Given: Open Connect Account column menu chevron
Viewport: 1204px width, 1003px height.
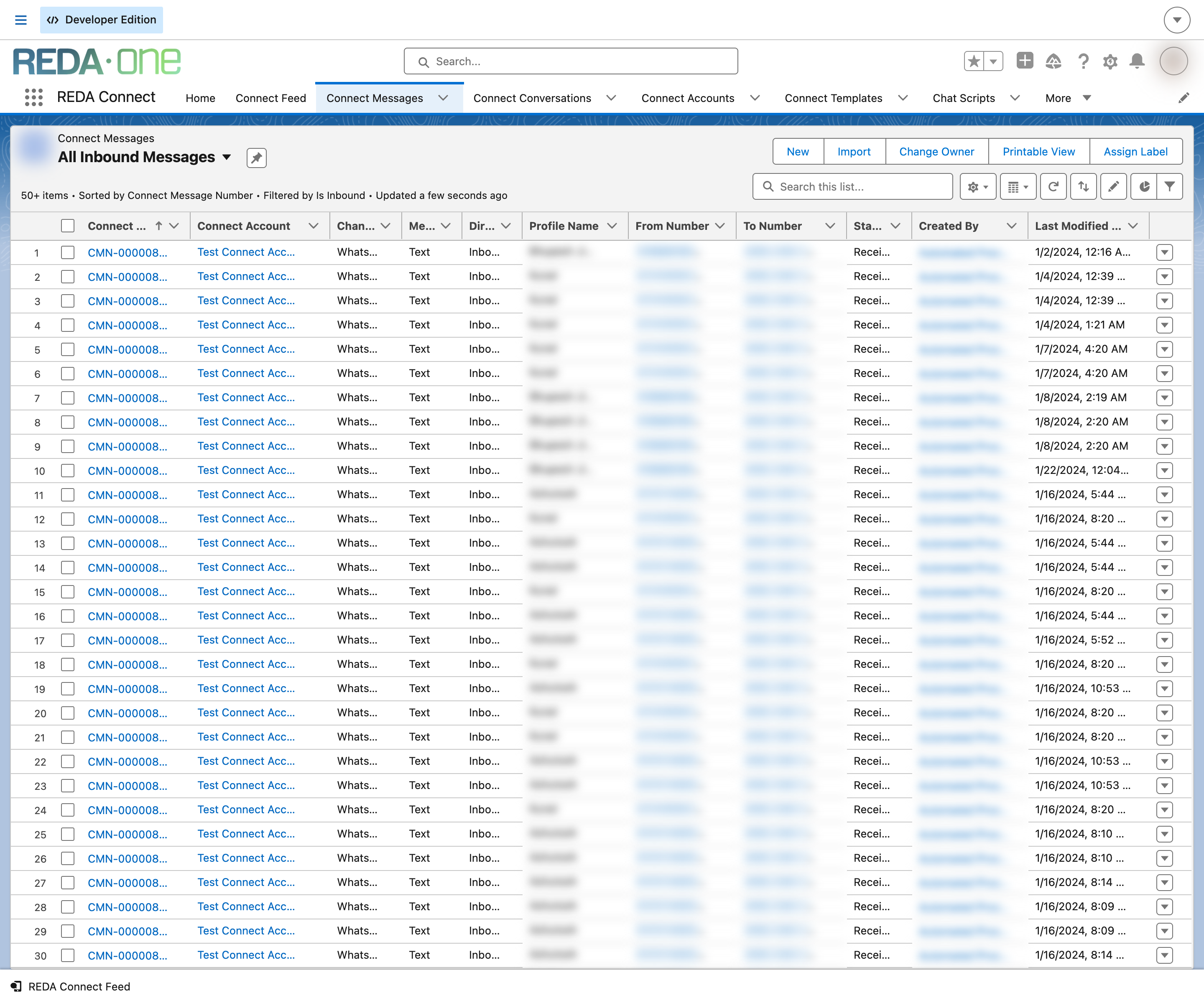Looking at the screenshot, I should (313, 226).
